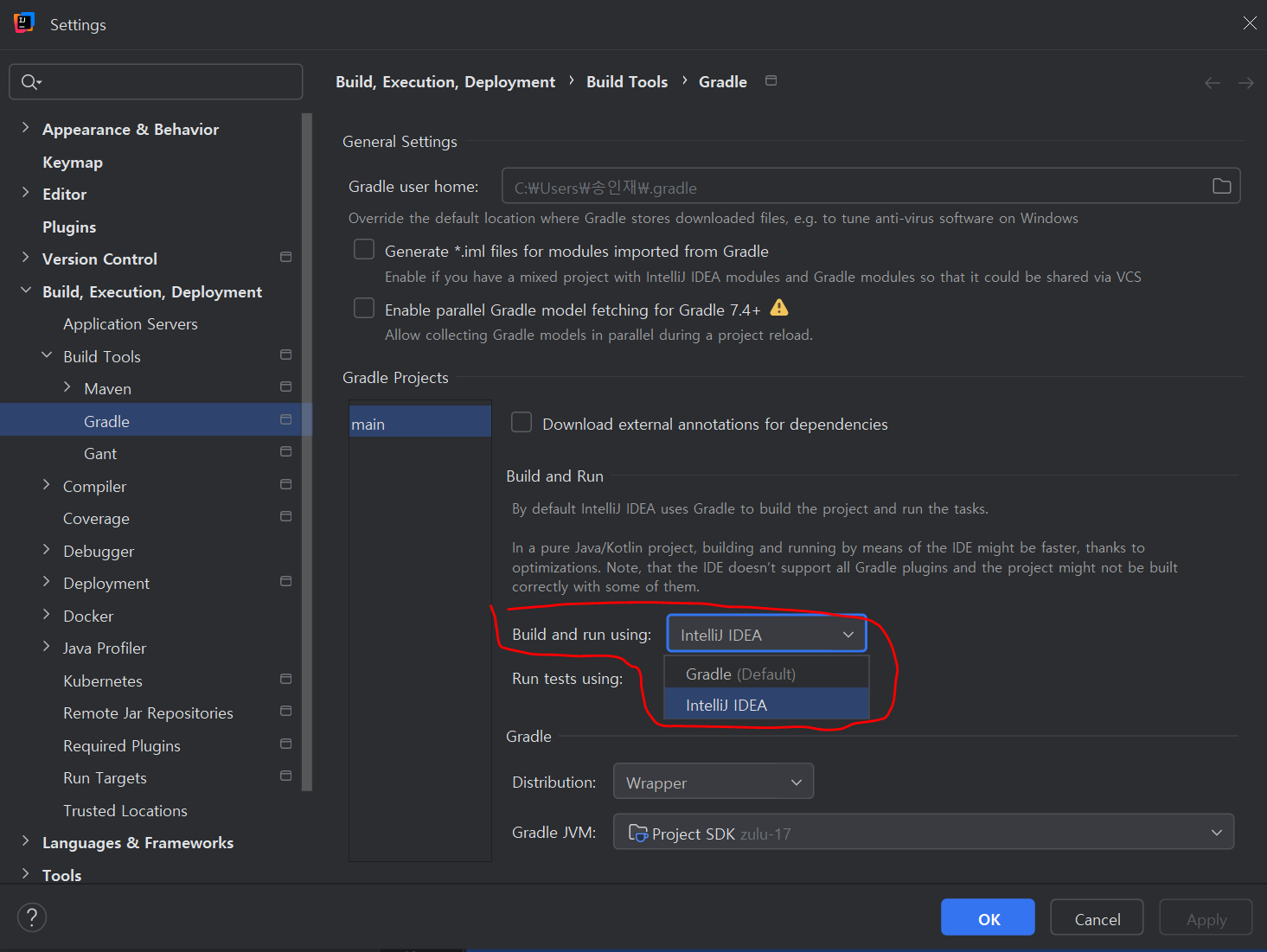This screenshot has width=1267, height=952.
Task: Click project-scope icon beside Coverage
Action: tap(286, 516)
